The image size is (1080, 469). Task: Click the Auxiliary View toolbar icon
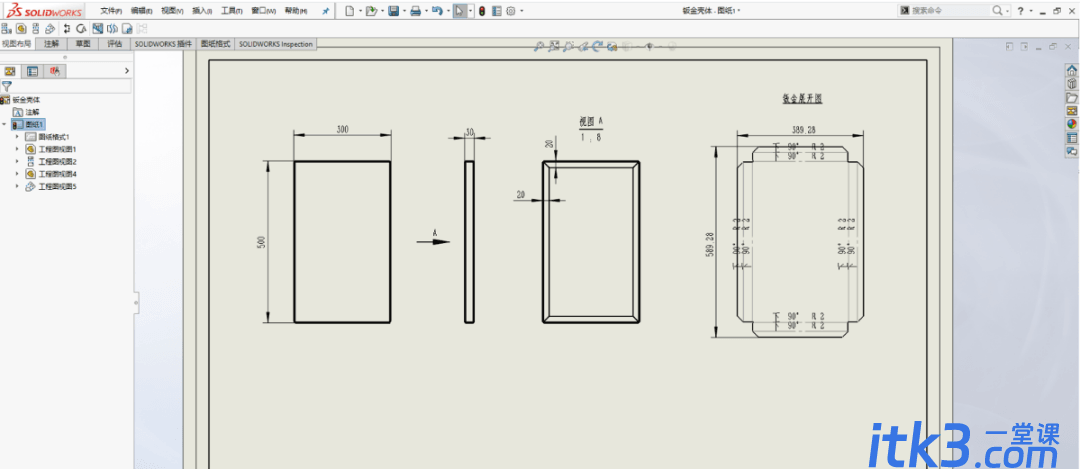pos(50,28)
